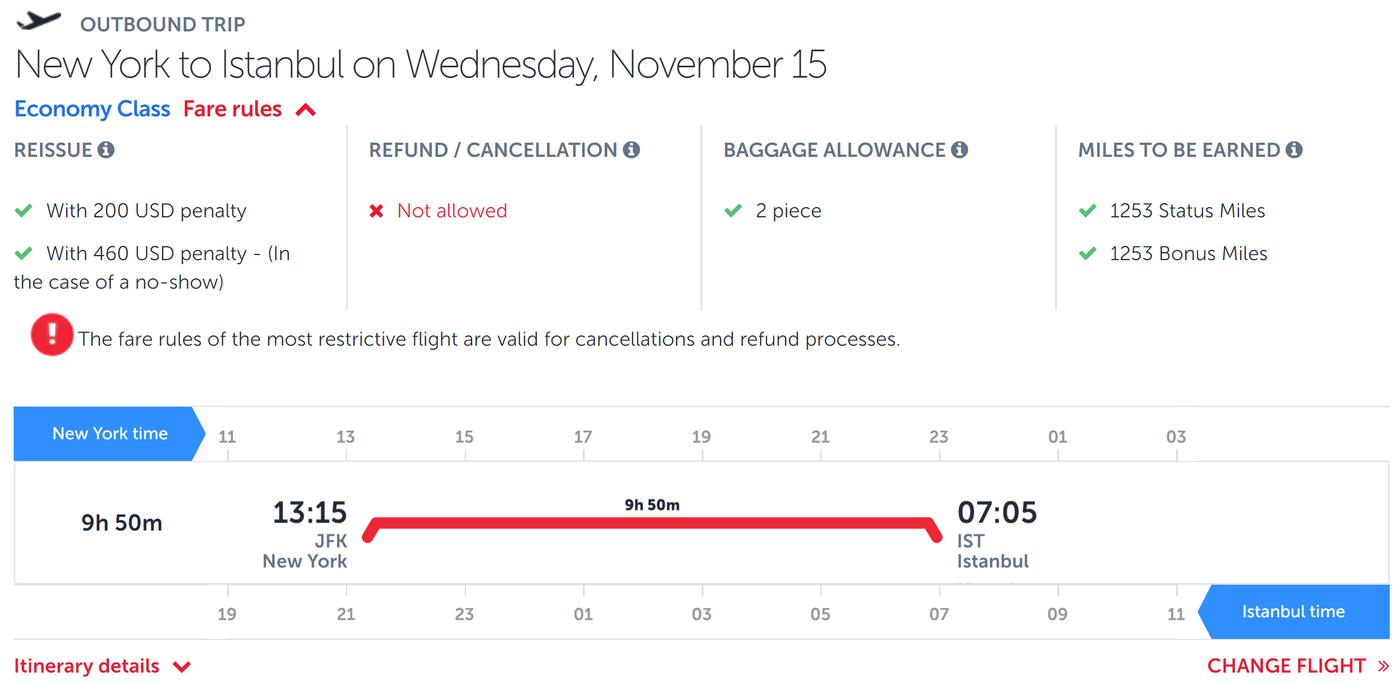This screenshot has height=684, width=1400.
Task: Select the New York time tab
Action: tap(109, 434)
